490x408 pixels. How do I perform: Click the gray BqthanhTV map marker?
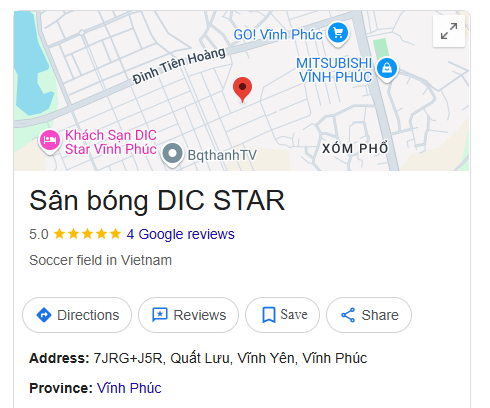(x=172, y=155)
